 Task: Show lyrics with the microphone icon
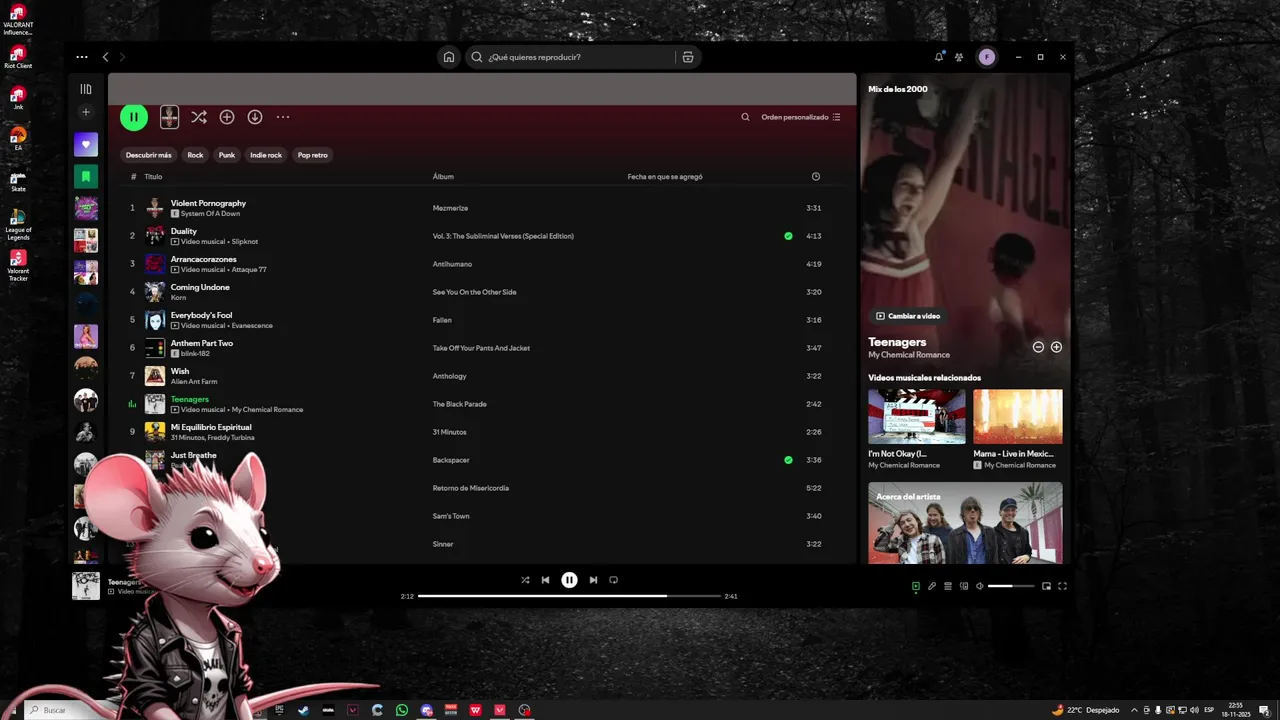(x=932, y=586)
